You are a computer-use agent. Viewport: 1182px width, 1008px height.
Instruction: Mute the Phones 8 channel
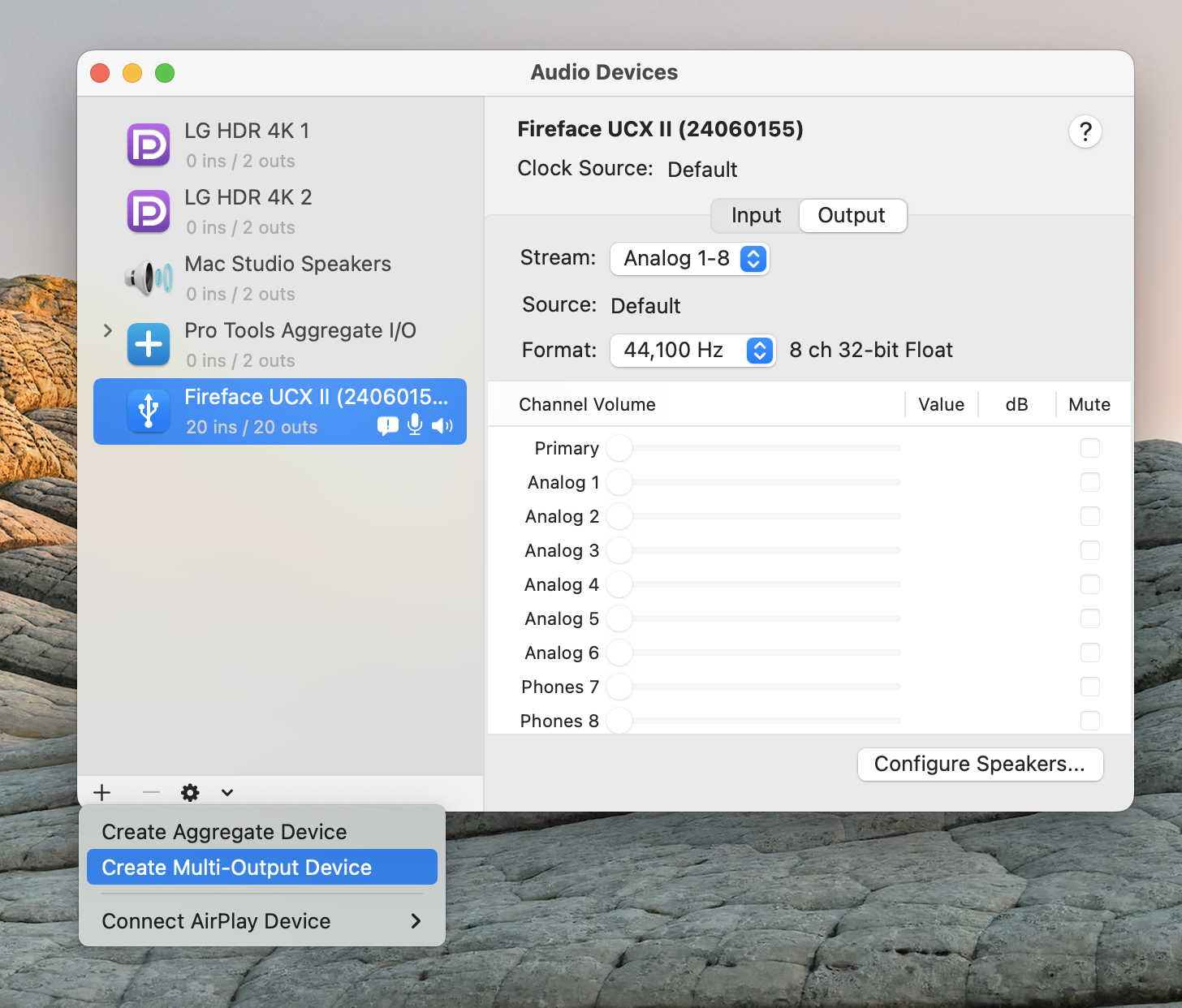[1090, 721]
